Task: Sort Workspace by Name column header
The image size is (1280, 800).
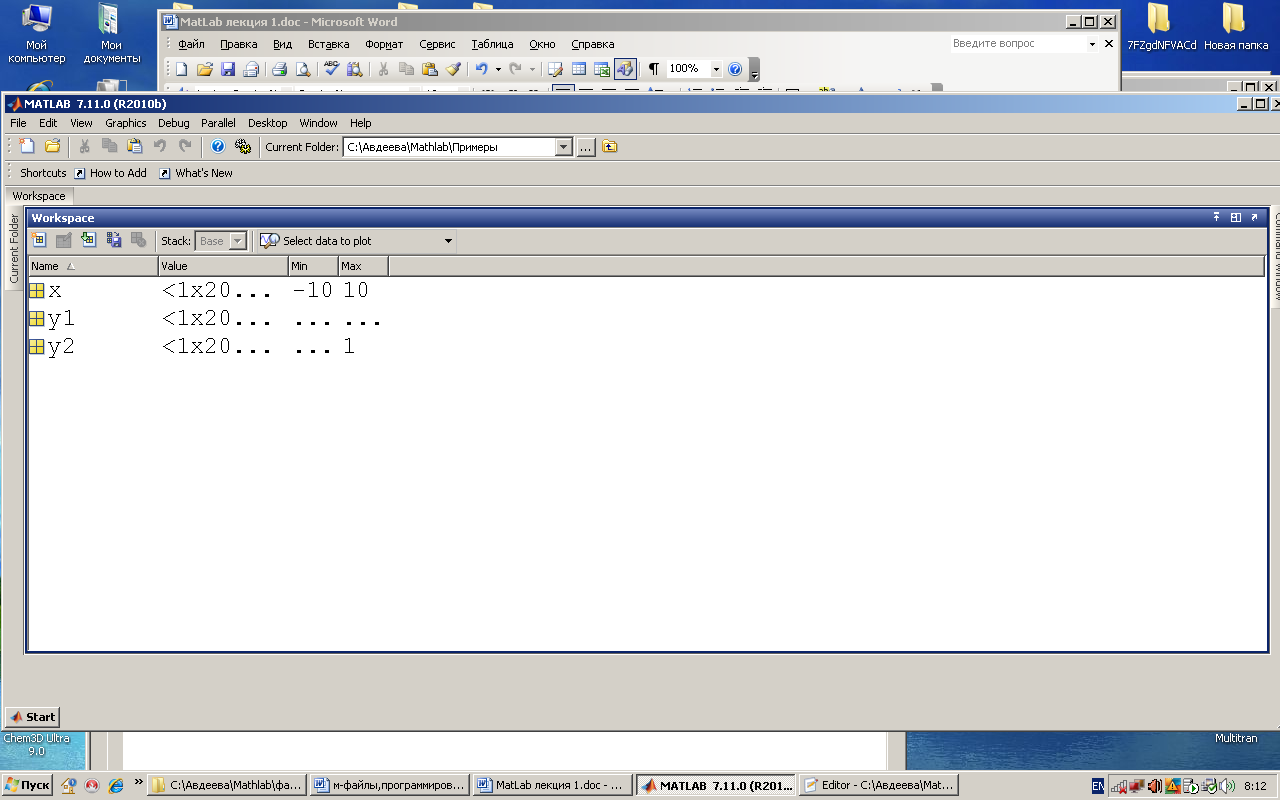Action: point(93,266)
